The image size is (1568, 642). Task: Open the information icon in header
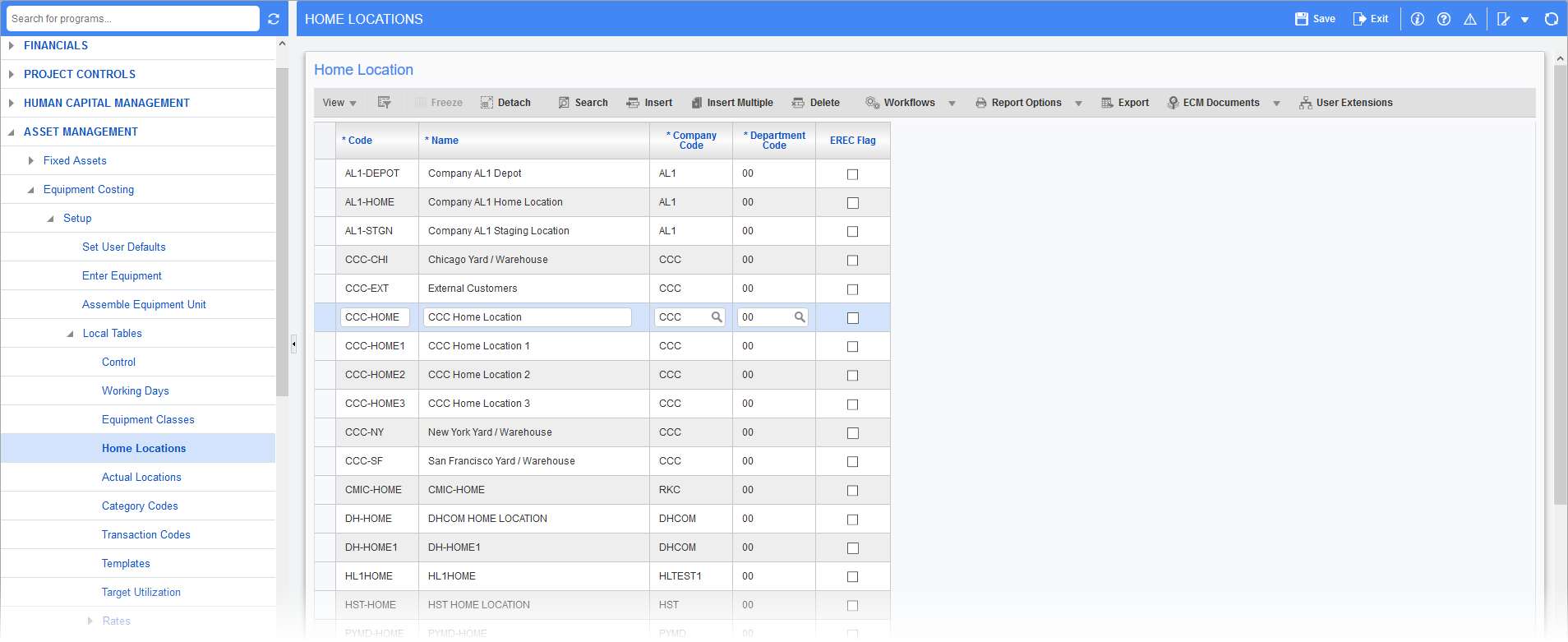point(1418,19)
